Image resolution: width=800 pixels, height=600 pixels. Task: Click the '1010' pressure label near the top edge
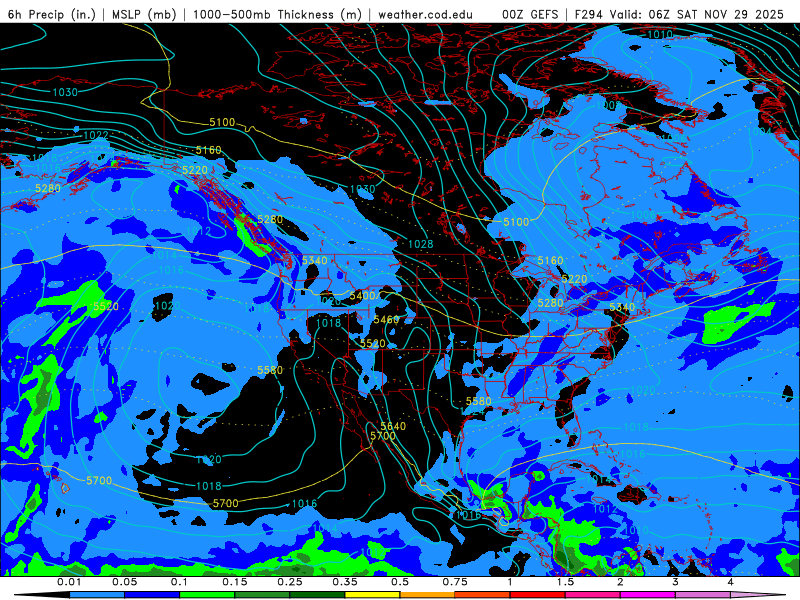point(660,35)
